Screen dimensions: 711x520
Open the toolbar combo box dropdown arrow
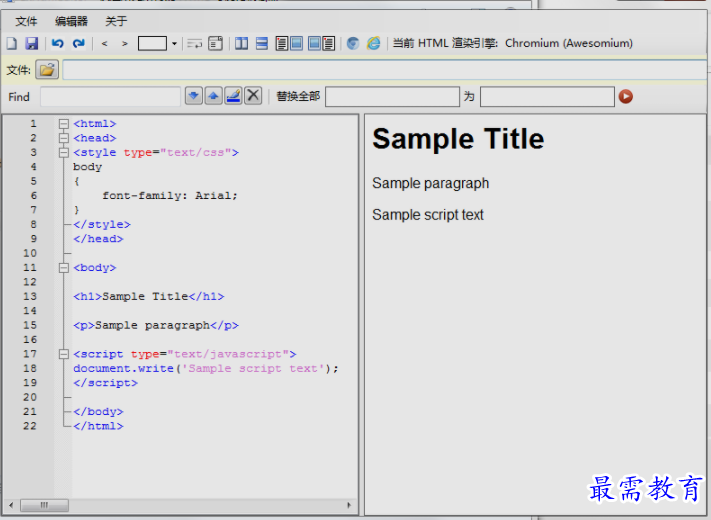click(x=174, y=44)
